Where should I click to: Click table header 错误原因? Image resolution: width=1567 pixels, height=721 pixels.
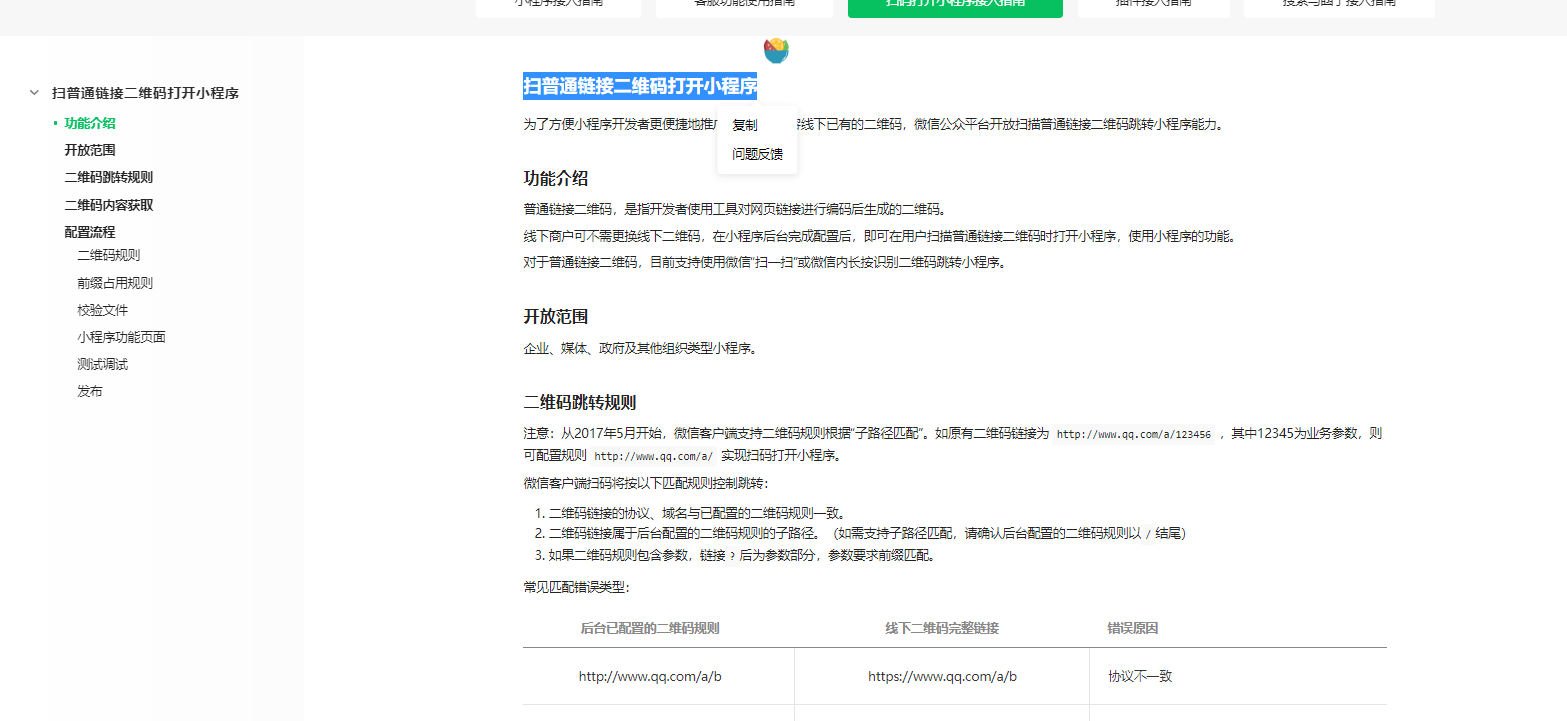1133,629
